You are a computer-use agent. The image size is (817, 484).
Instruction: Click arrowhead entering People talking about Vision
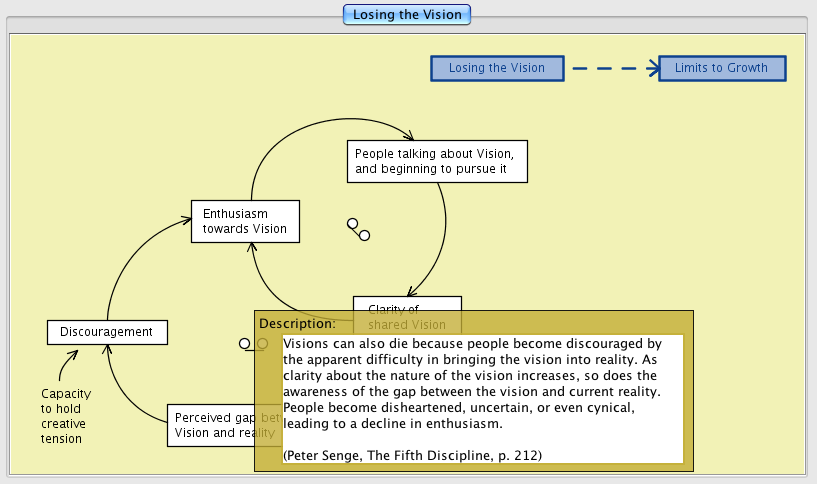coord(407,137)
